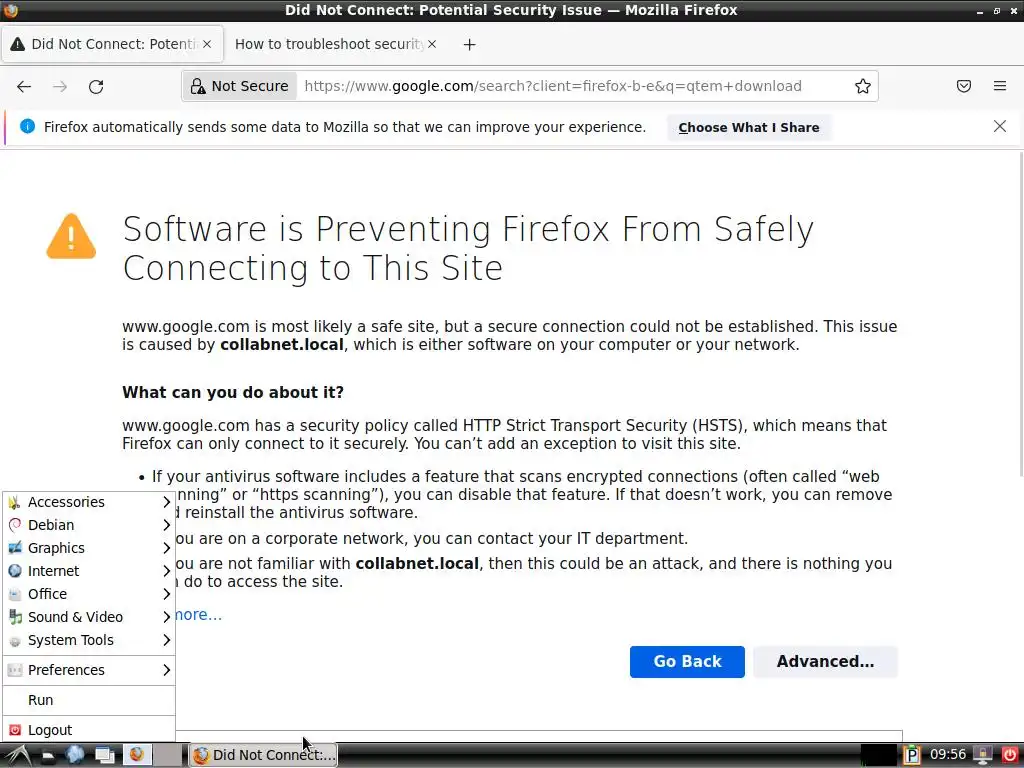Open the network monitor tray icon
The height and width of the screenshot is (768, 1024).
982,755
